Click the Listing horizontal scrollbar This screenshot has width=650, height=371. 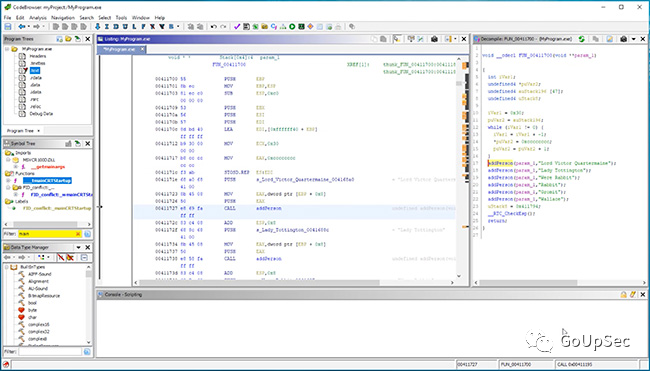(294, 283)
